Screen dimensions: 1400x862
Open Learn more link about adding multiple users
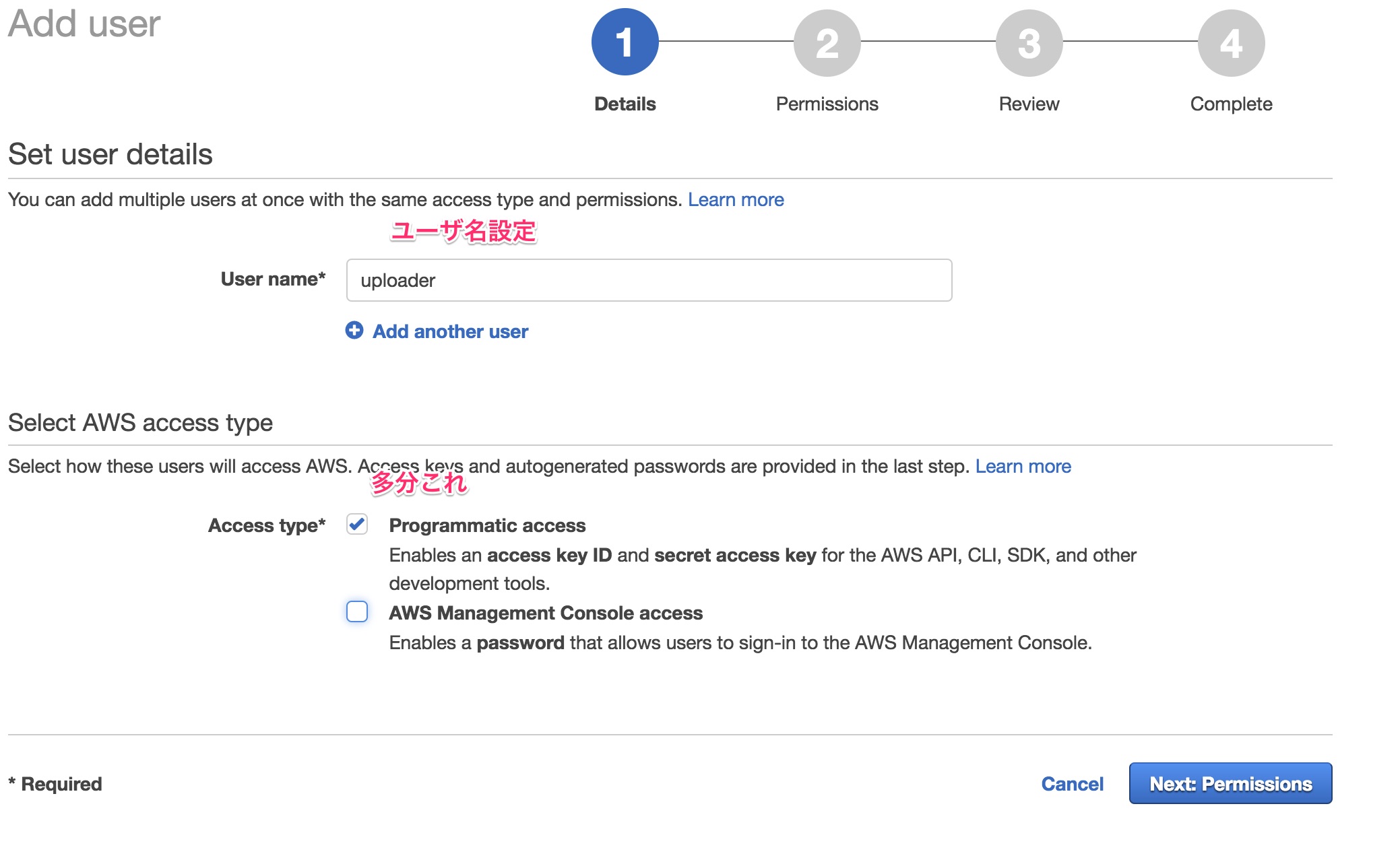[x=736, y=200]
